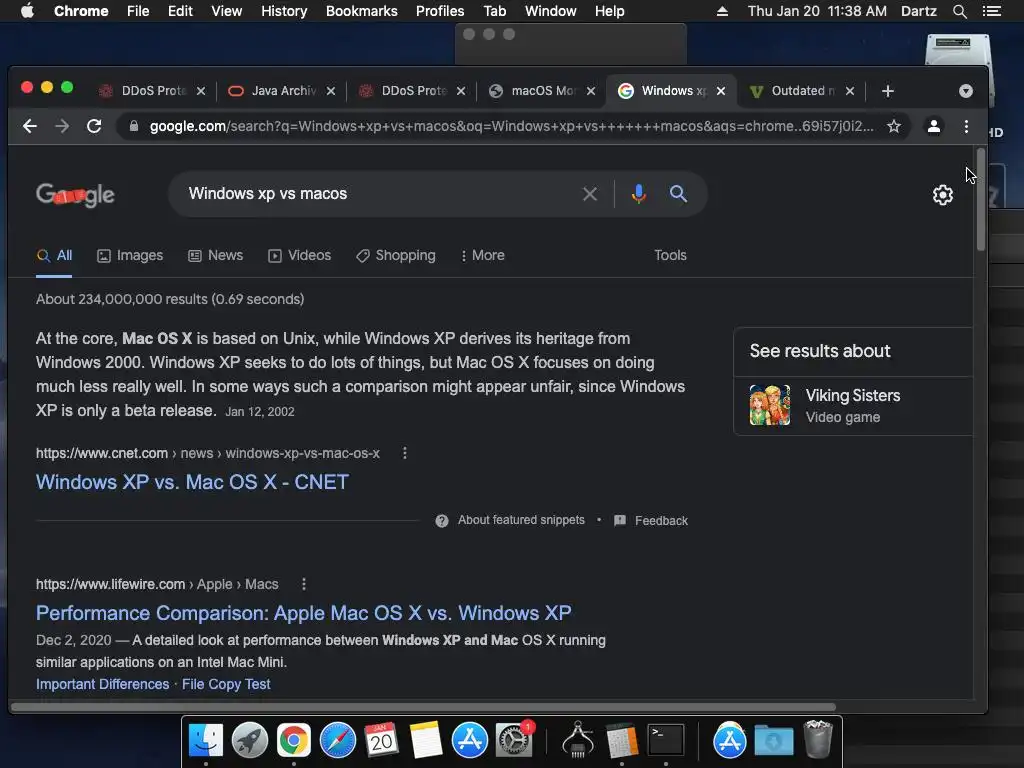Open the View menu in menu bar

(x=227, y=11)
